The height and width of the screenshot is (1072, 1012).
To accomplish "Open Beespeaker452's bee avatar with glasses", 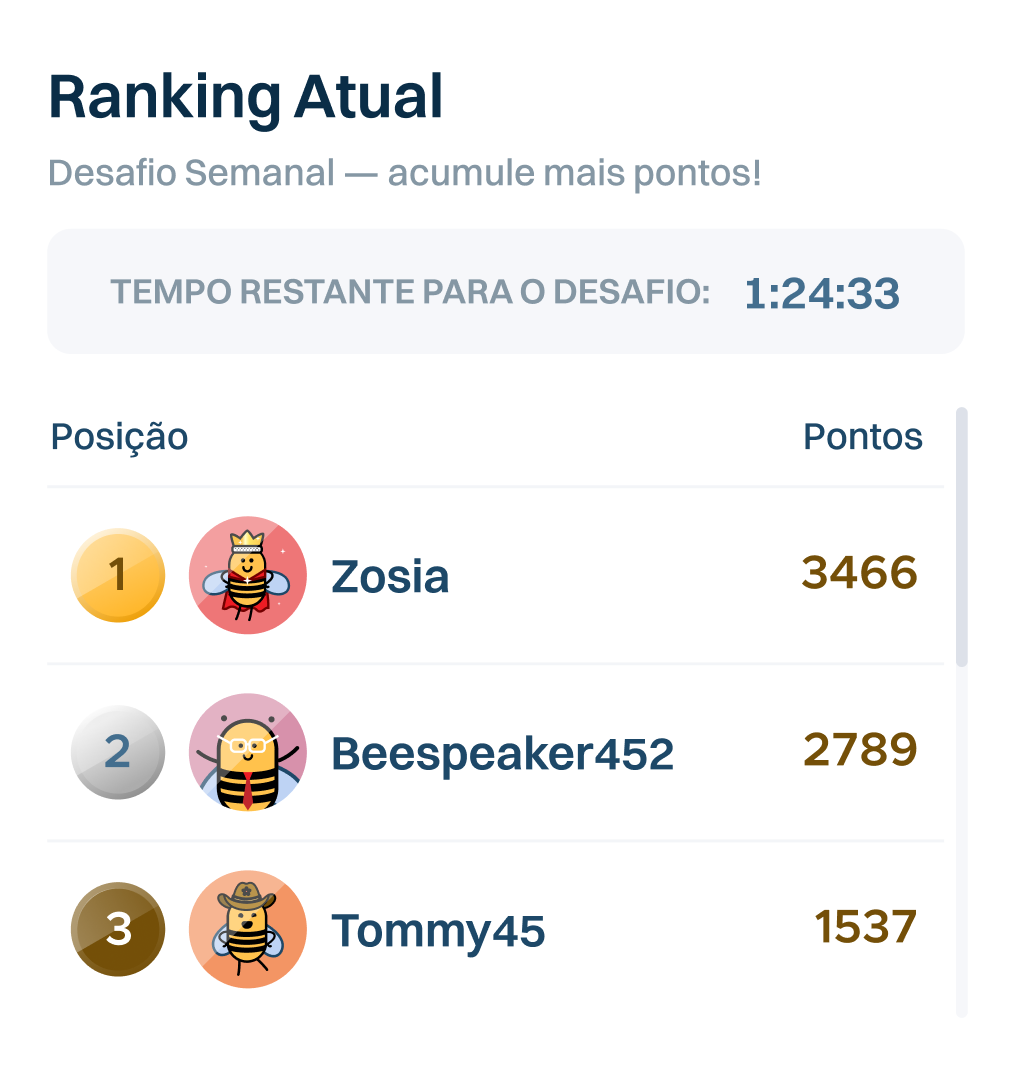I will 248,752.
